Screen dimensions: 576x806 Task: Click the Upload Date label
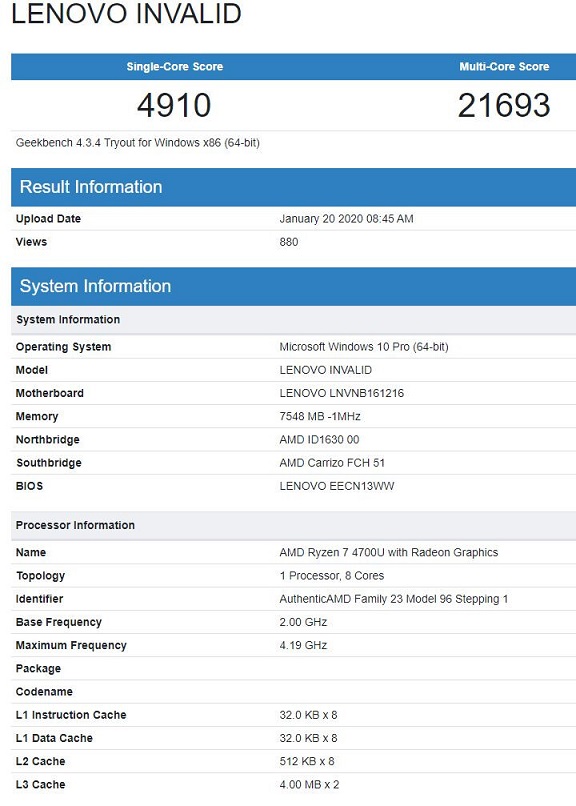click(48, 218)
